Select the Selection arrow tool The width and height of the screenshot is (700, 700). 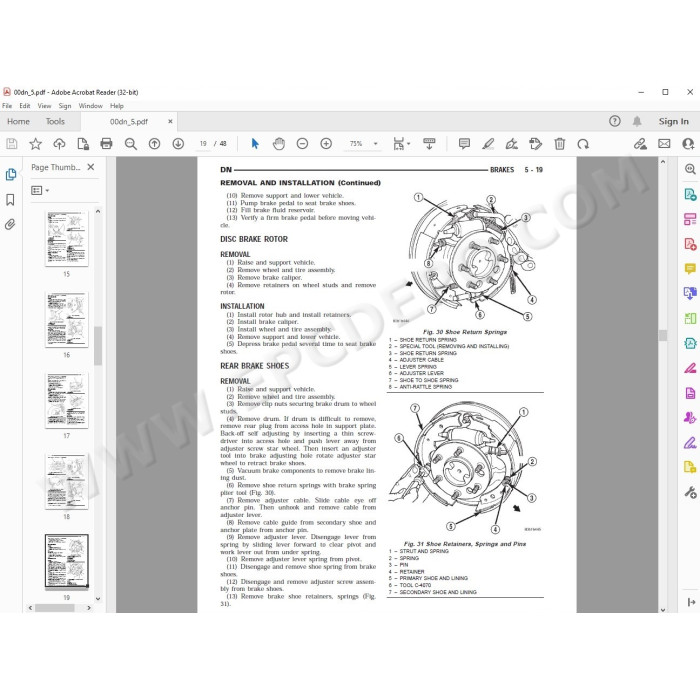(x=255, y=144)
